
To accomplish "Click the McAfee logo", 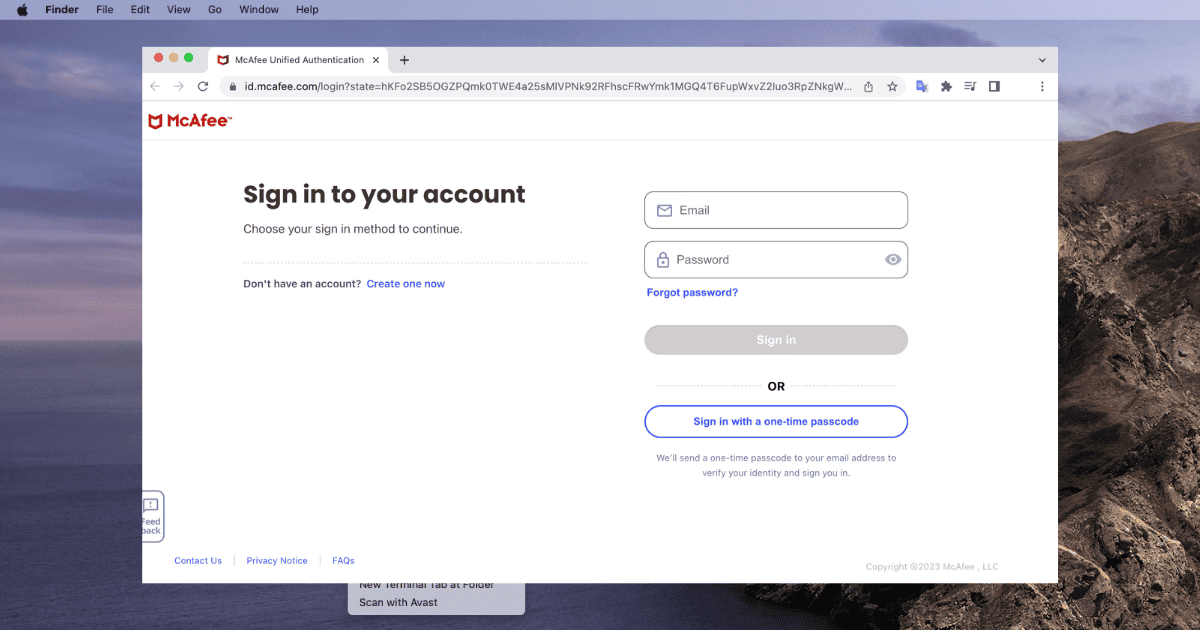I will pyautogui.click(x=190, y=121).
